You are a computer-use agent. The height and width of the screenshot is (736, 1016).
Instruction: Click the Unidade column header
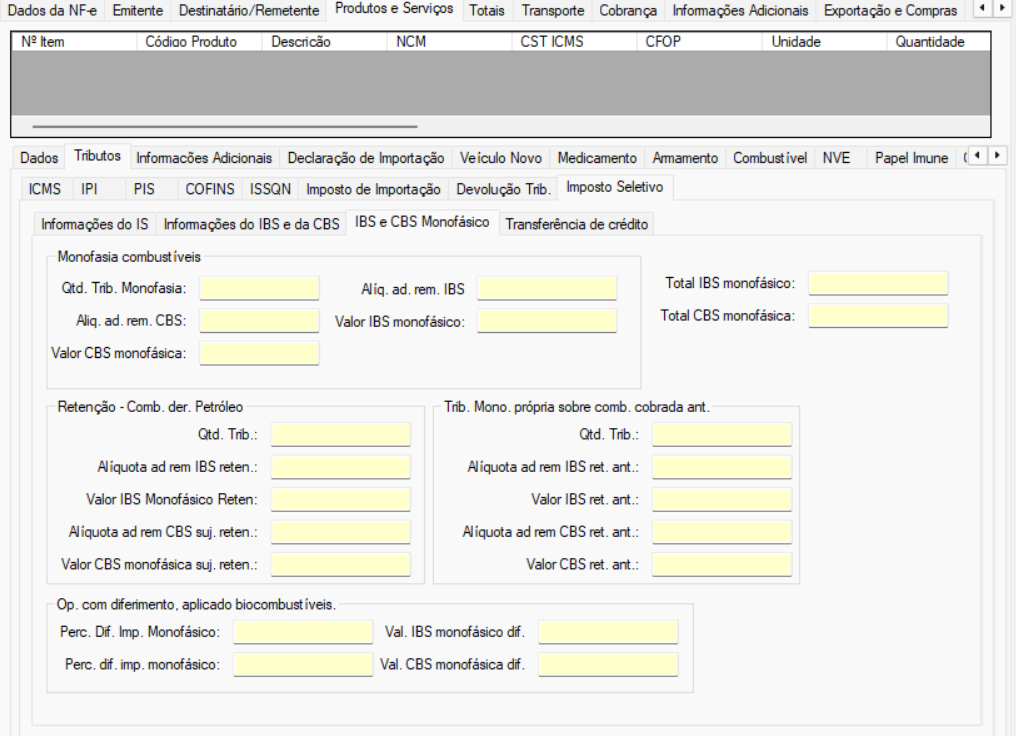825,41
